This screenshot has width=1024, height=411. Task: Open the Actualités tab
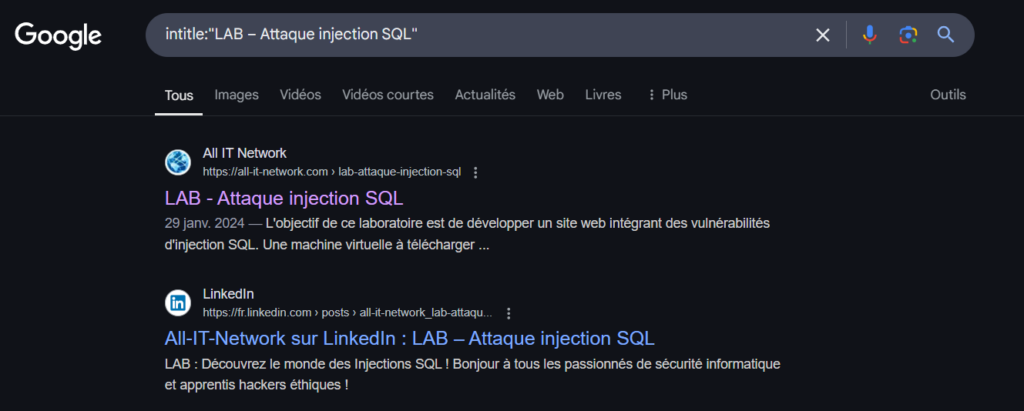pos(485,95)
